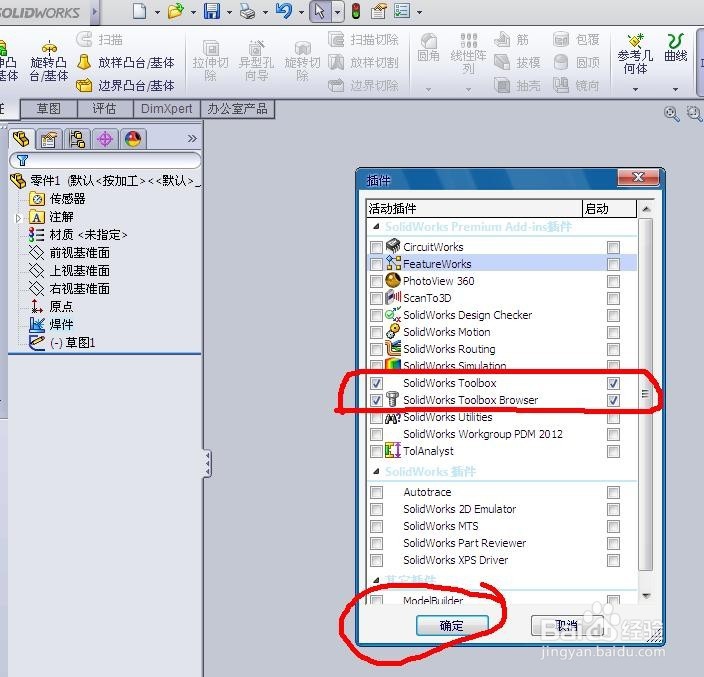Click the add-ins list scroll up arrow
Screen dimensions: 704x677
(x=646, y=209)
